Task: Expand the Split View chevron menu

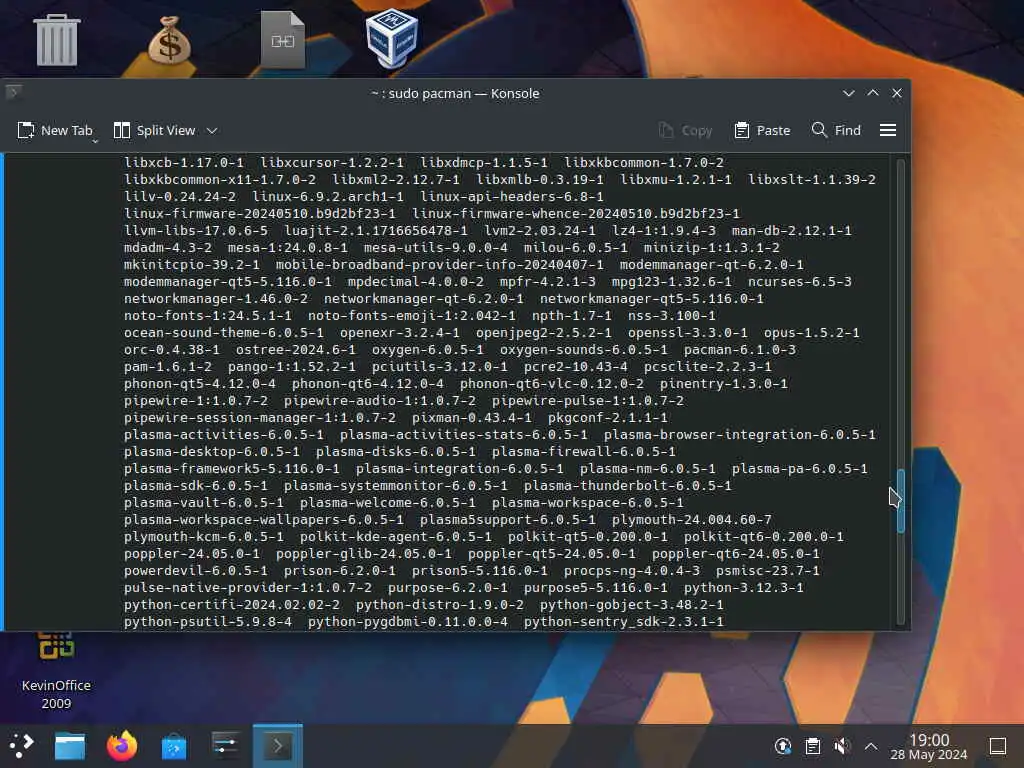Action: pyautogui.click(x=212, y=131)
